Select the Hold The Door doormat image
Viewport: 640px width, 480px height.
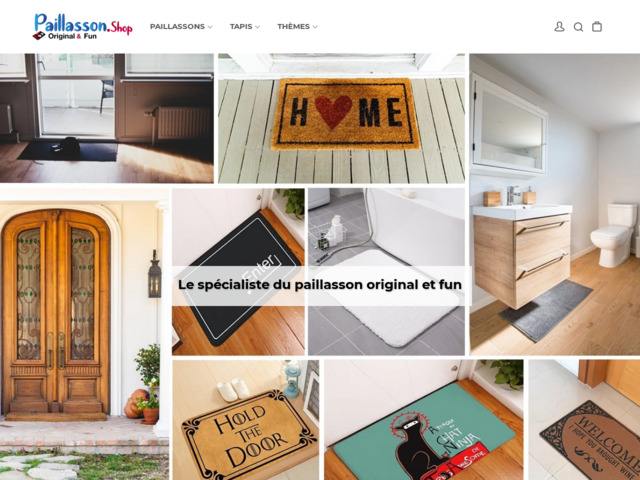(245, 420)
